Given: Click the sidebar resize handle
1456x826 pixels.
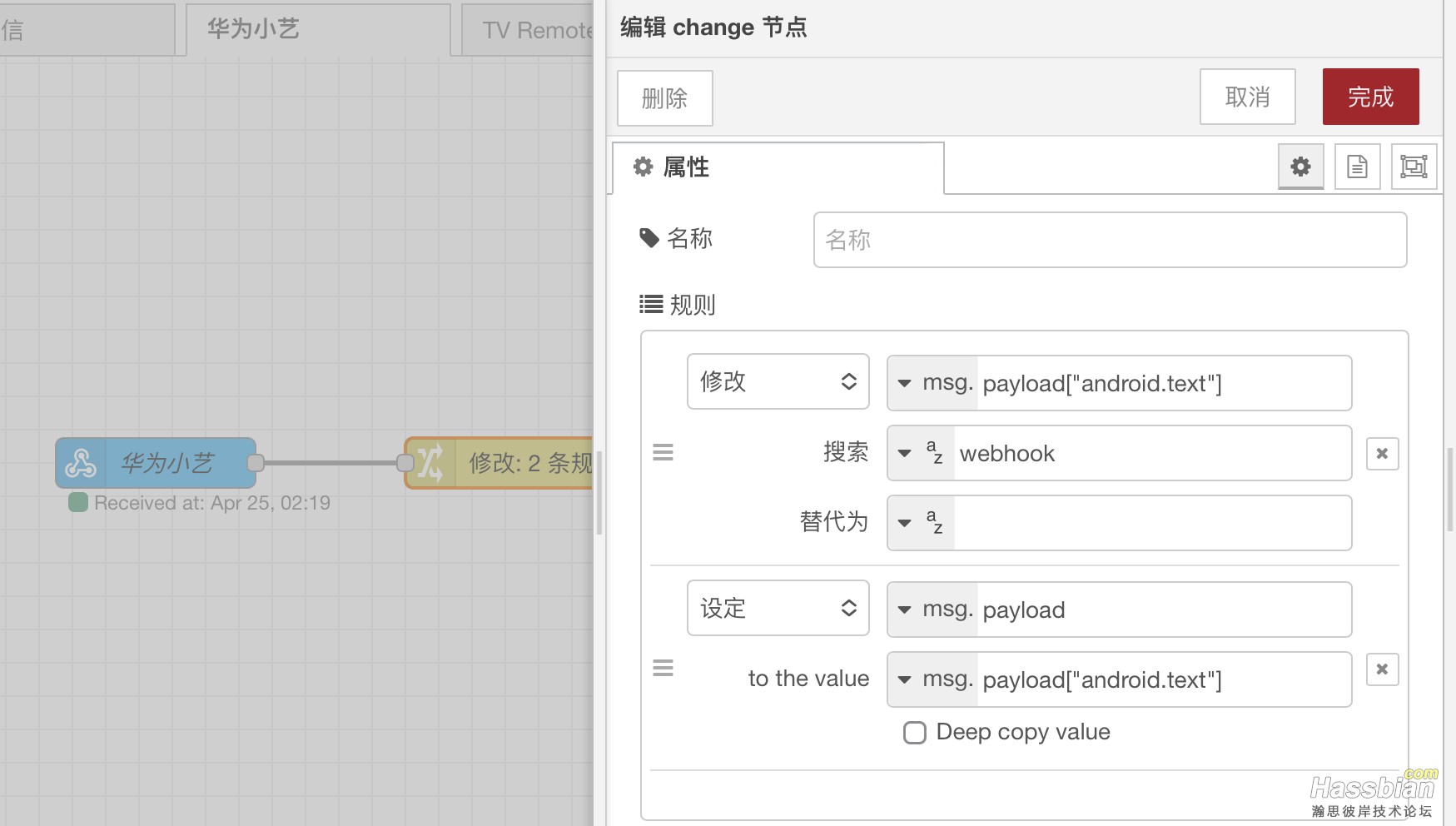Looking at the screenshot, I should pyautogui.click(x=599, y=495).
